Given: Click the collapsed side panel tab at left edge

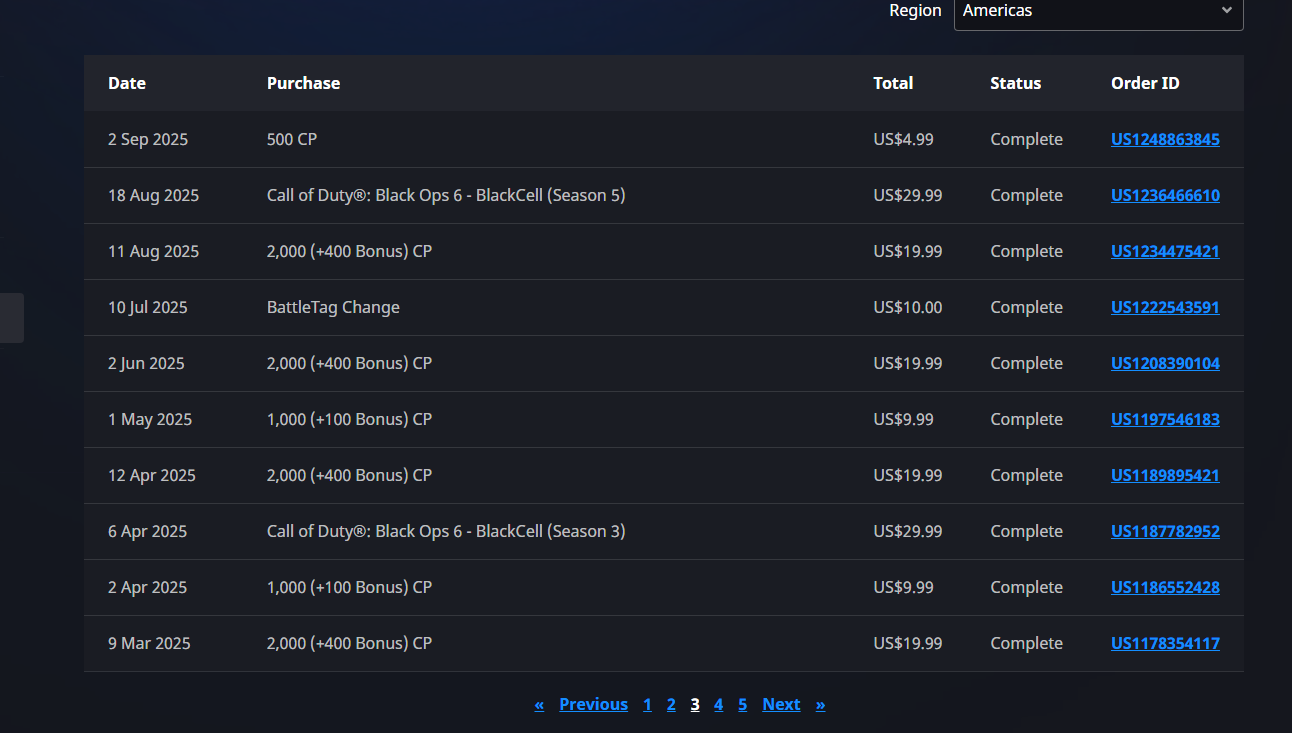Looking at the screenshot, I should pos(11,318).
